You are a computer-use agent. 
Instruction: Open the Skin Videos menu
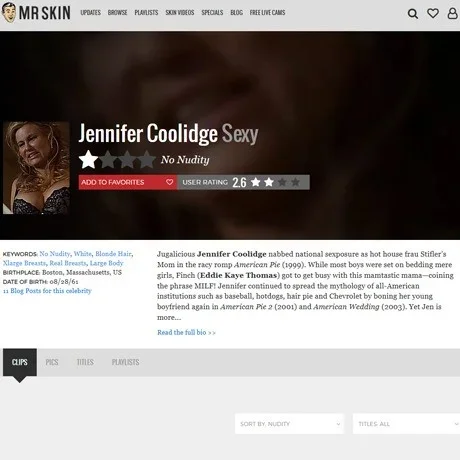point(180,13)
